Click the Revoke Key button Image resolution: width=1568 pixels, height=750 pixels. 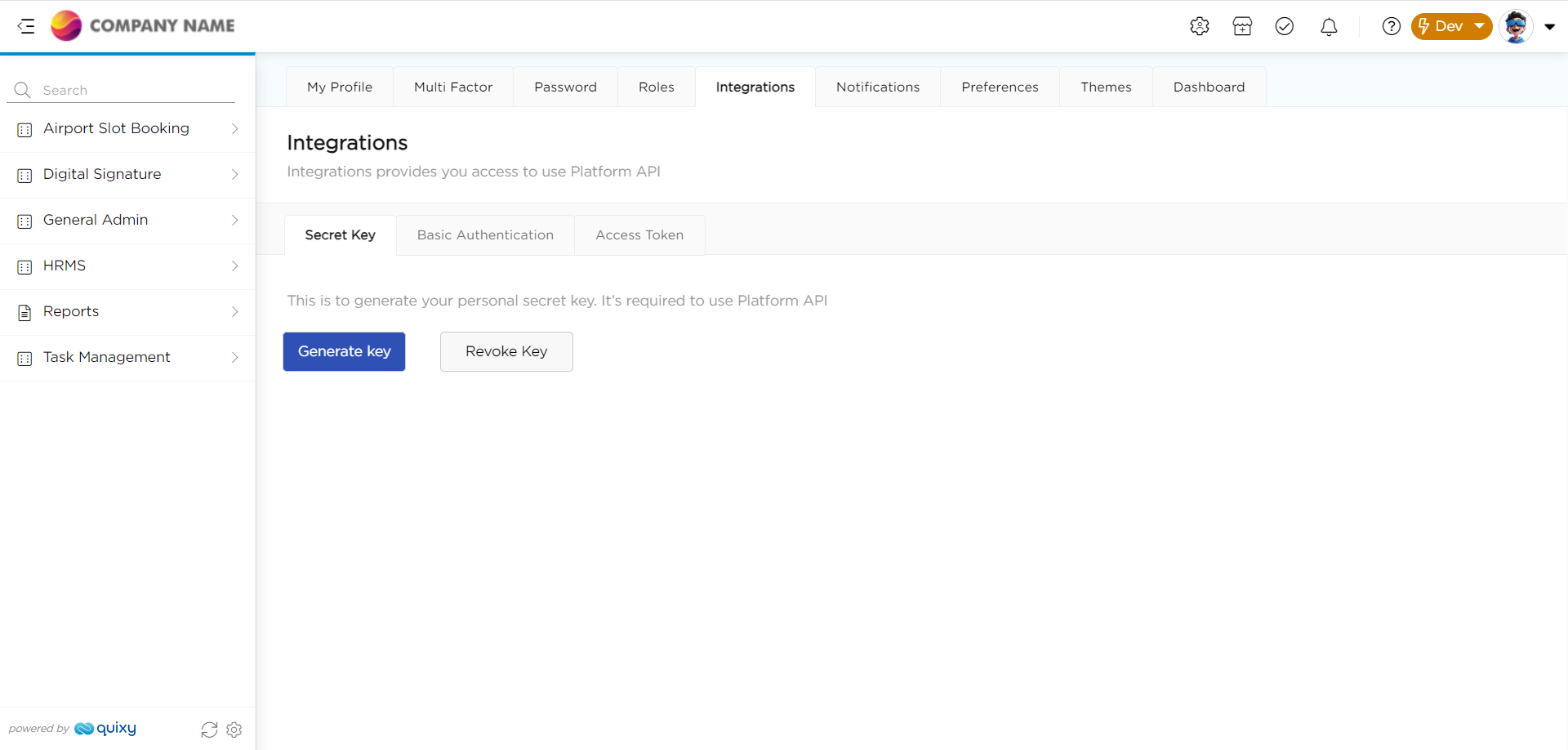tap(506, 351)
